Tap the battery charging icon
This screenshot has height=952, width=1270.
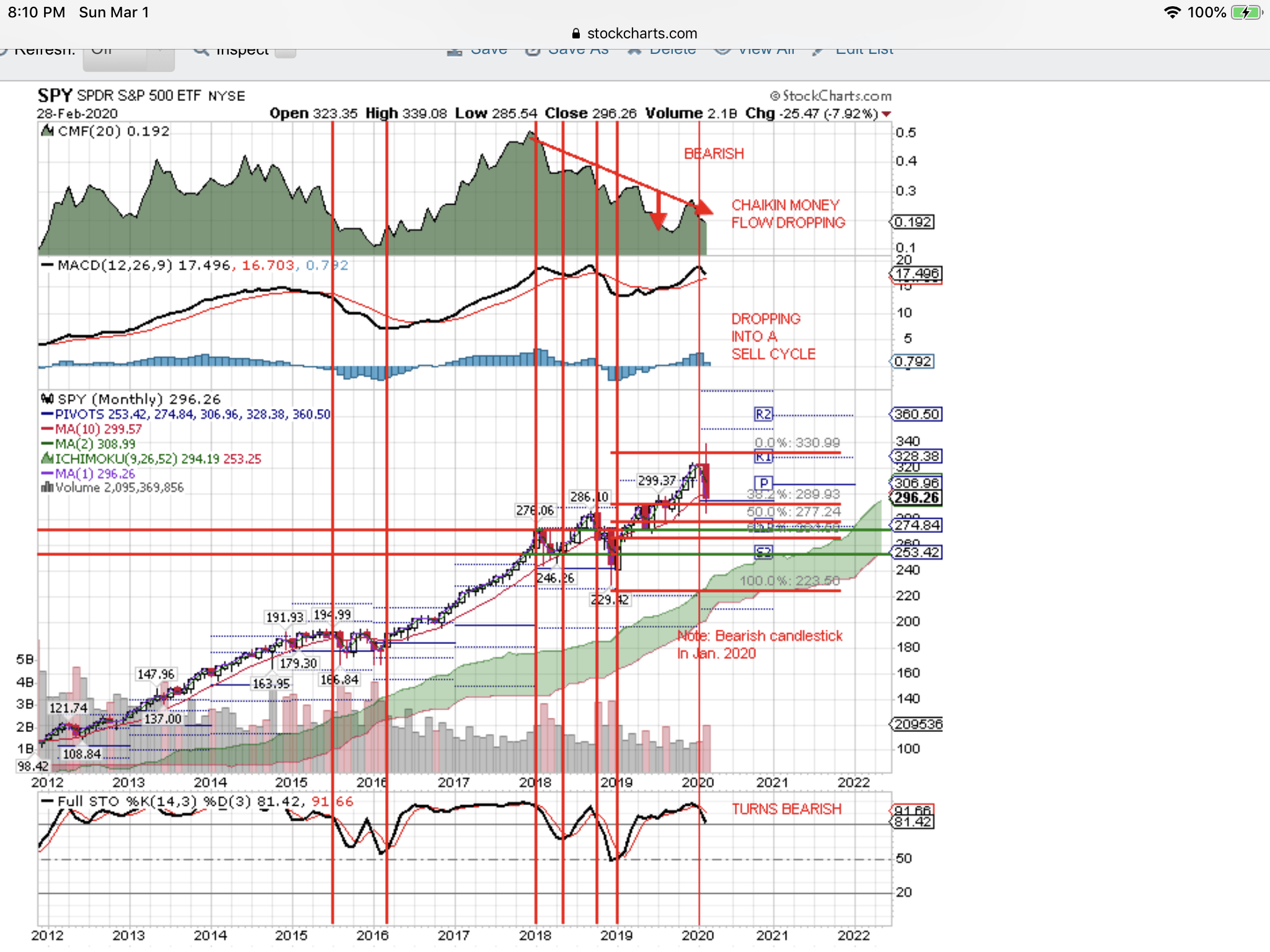coord(1246,12)
